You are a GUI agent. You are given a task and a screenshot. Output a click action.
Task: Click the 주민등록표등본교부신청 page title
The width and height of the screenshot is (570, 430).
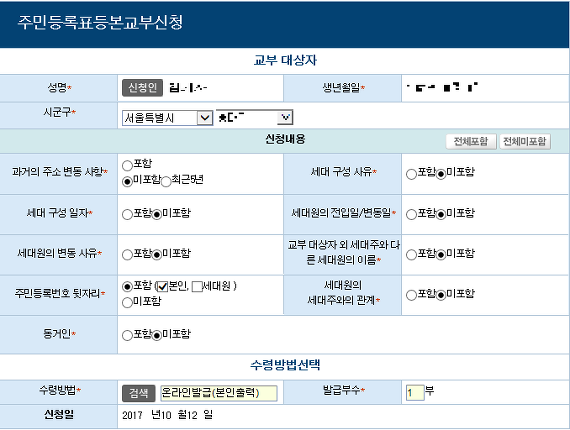tap(100, 23)
